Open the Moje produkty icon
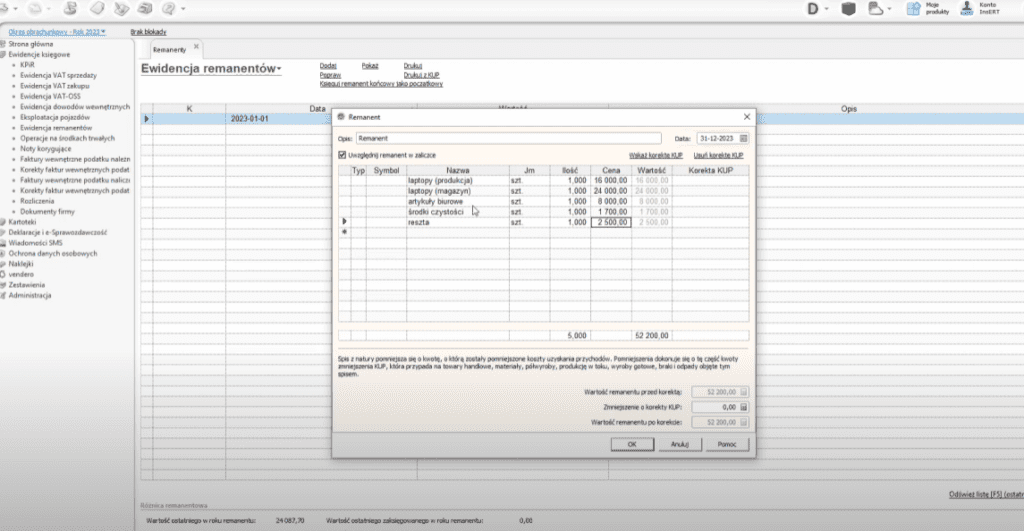1024x531 pixels. (914, 9)
